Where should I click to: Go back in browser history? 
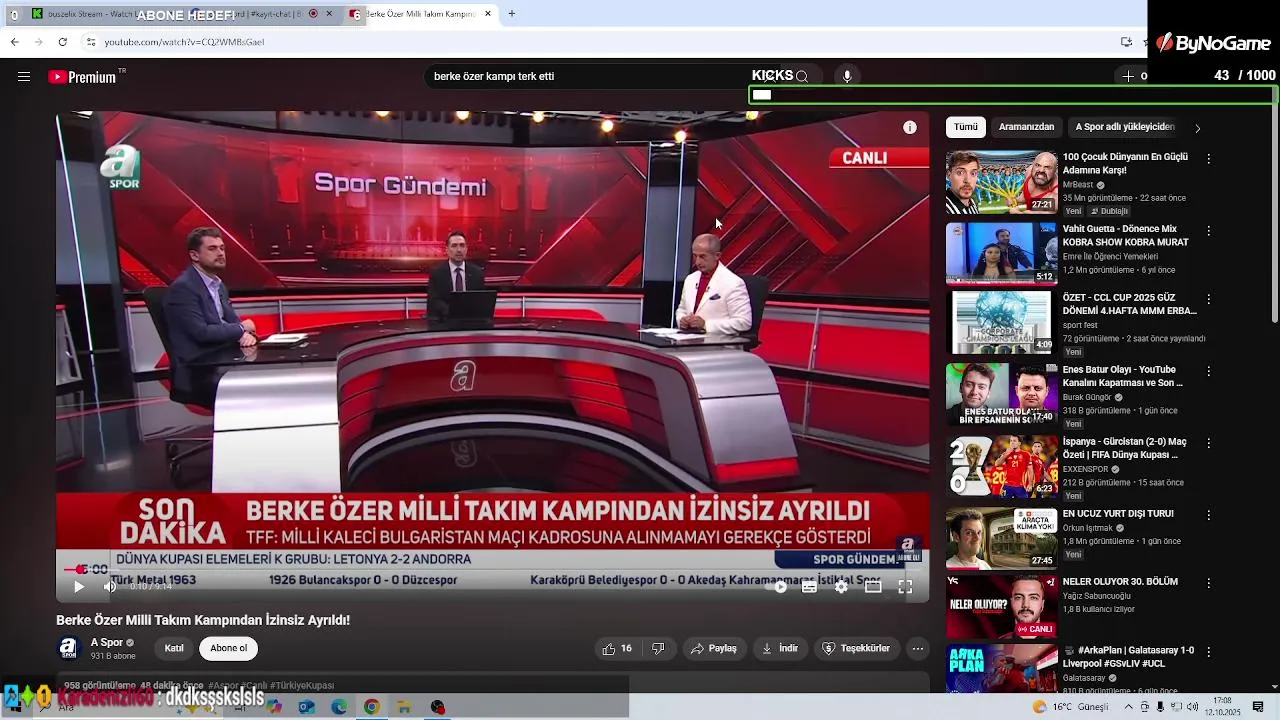point(14,42)
